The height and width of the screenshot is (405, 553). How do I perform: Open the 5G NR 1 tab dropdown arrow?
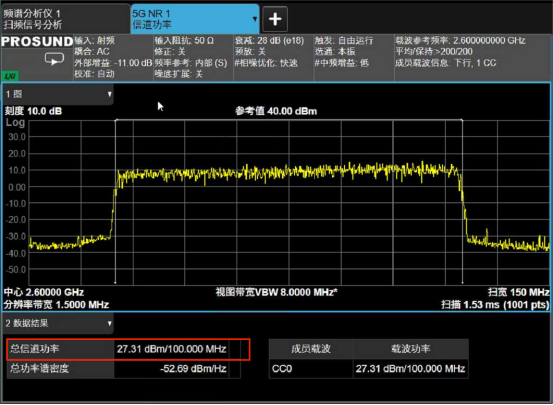[x=255, y=19]
